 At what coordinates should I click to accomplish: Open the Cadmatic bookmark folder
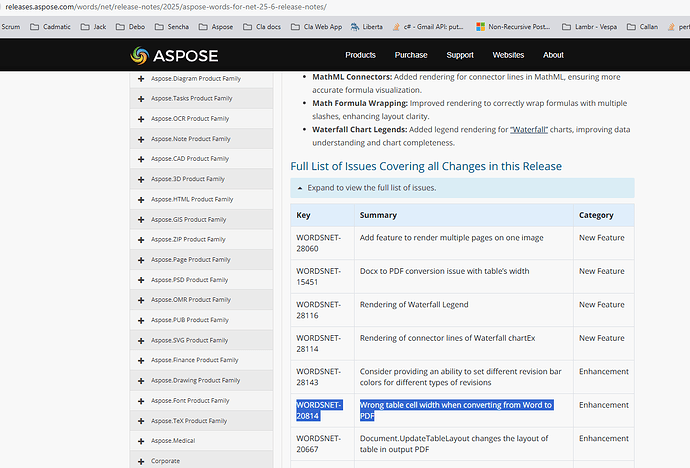pos(50,27)
